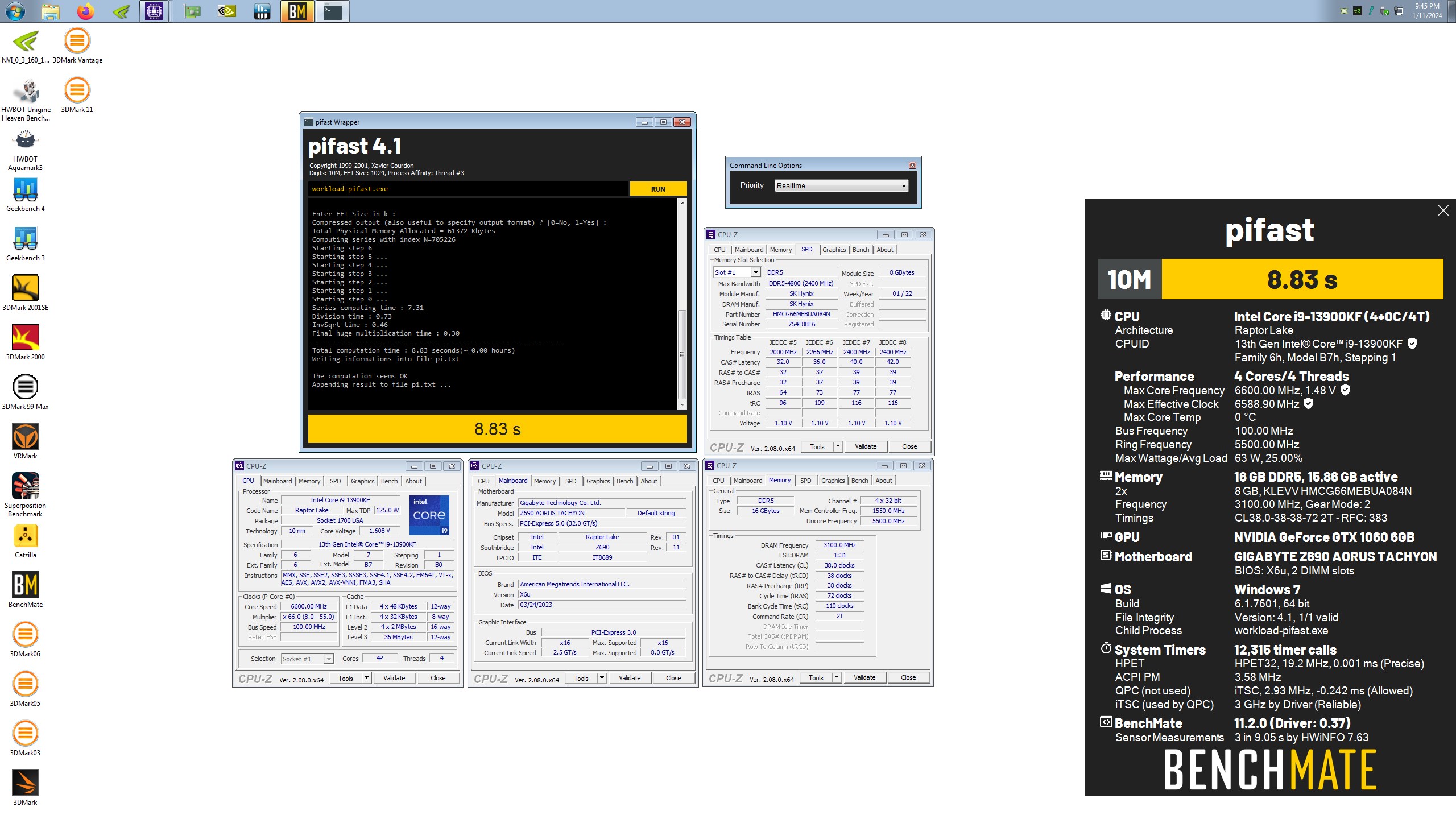1456x819 pixels.
Task: Click Close in the Mainboard CPU-Z window
Action: [673, 678]
